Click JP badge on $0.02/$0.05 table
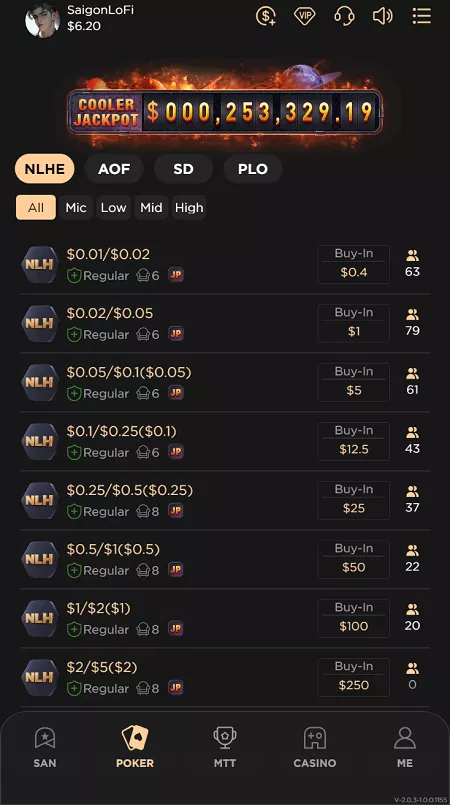450x805 pixels. click(176, 334)
